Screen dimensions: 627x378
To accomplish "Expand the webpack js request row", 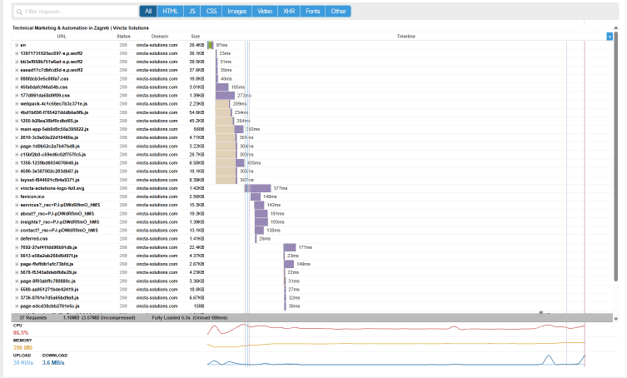I will 17,104.
